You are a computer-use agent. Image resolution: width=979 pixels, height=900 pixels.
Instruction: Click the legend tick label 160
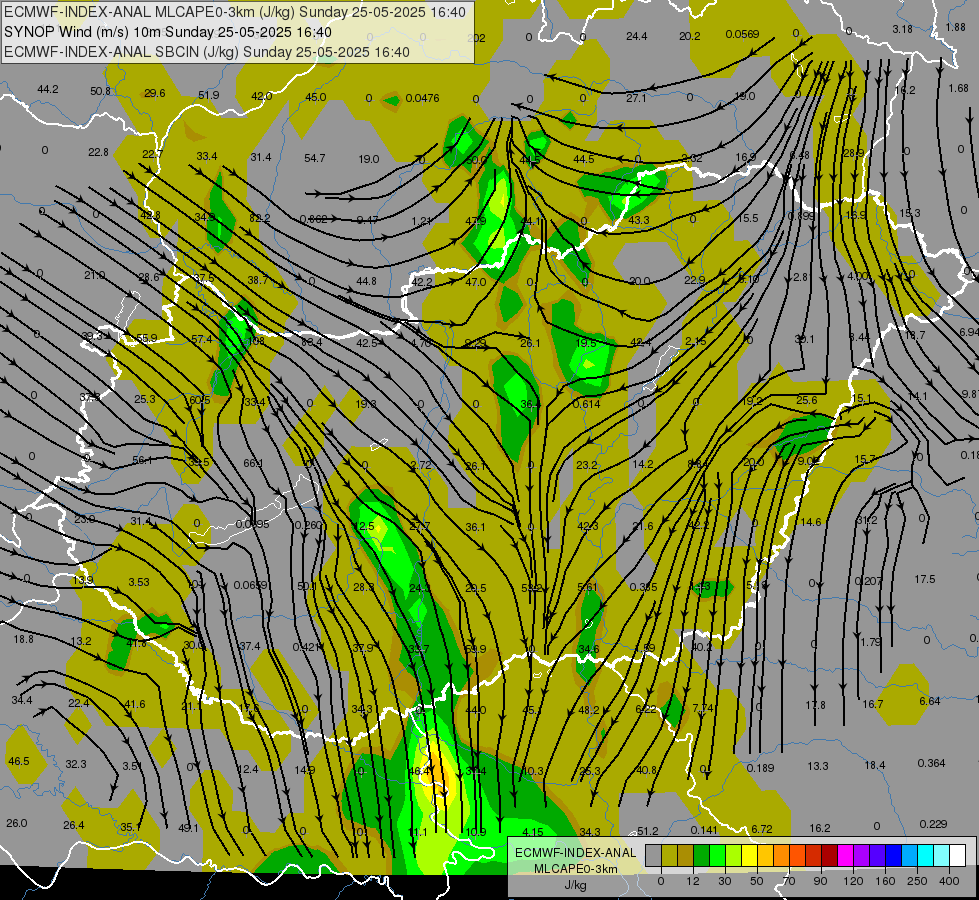point(885,881)
